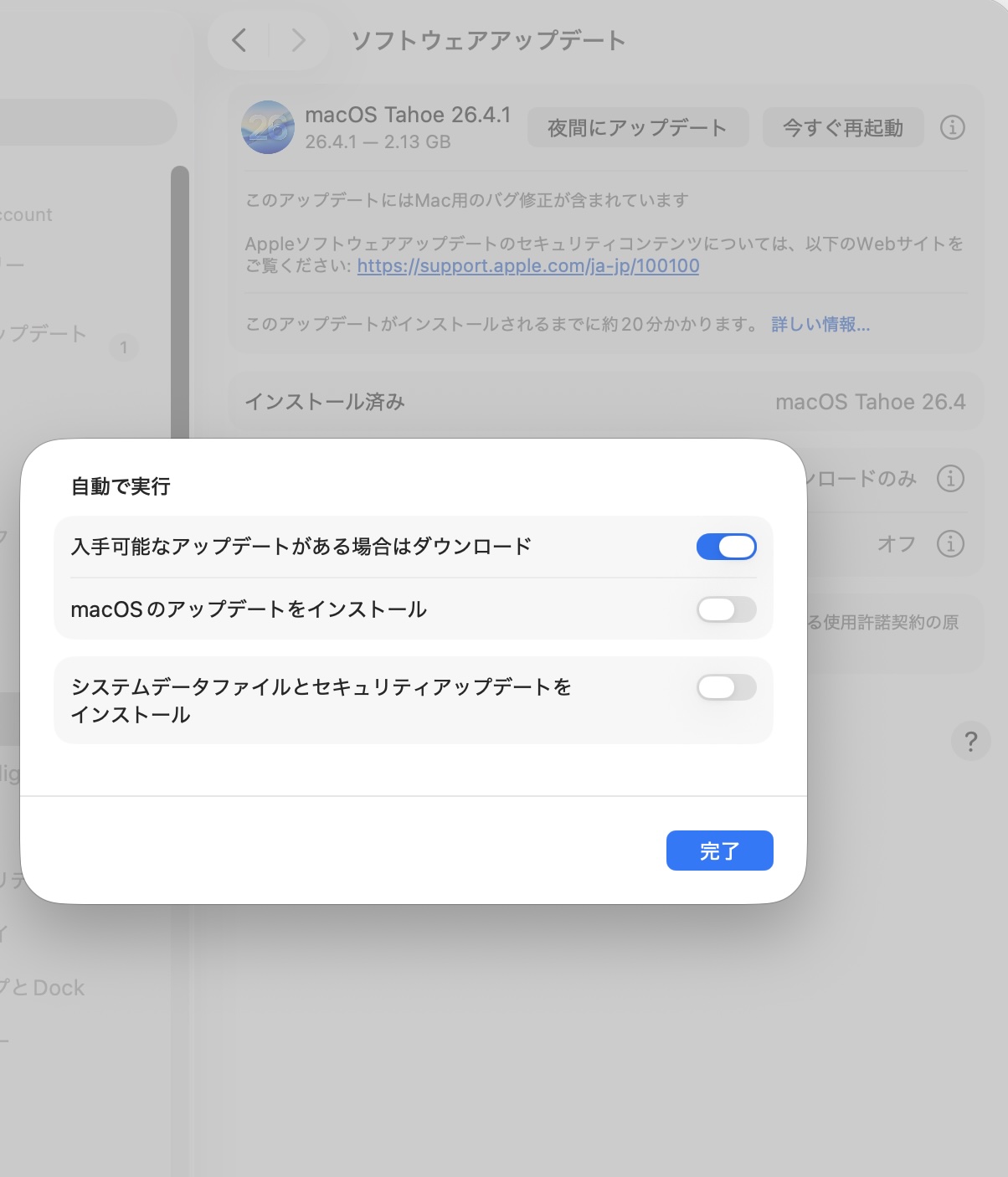Image resolution: width=1008 pixels, height=1177 pixels.
Task: Disable 入手可能なアップデートがある場合はダウンロード toggle
Action: [x=726, y=547]
